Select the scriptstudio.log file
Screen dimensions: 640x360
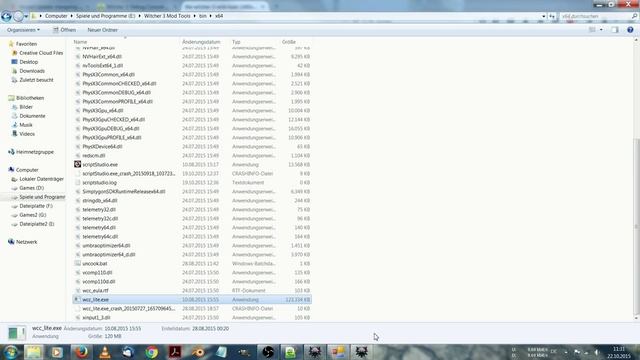point(99,182)
